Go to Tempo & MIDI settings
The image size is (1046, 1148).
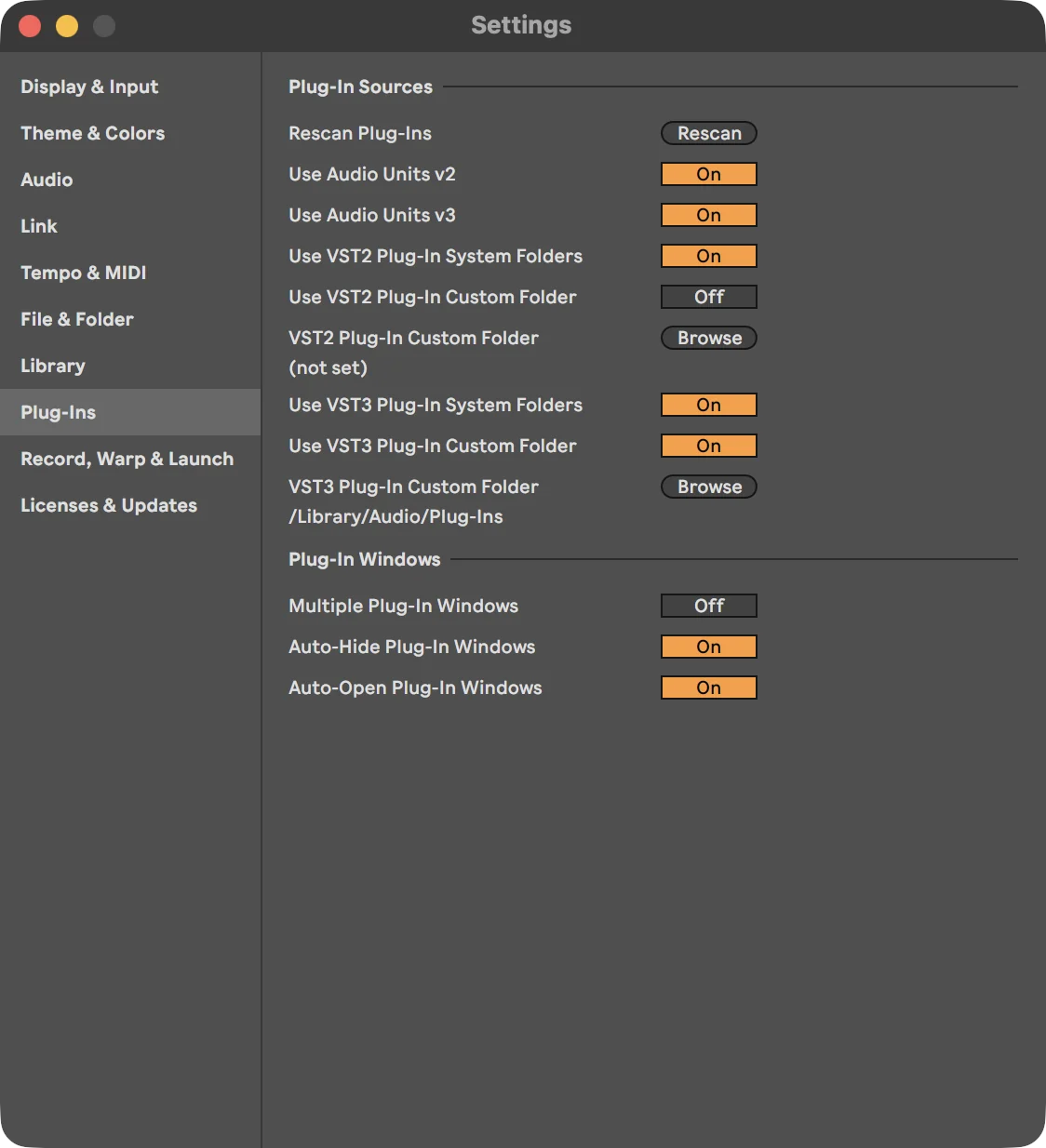point(130,273)
